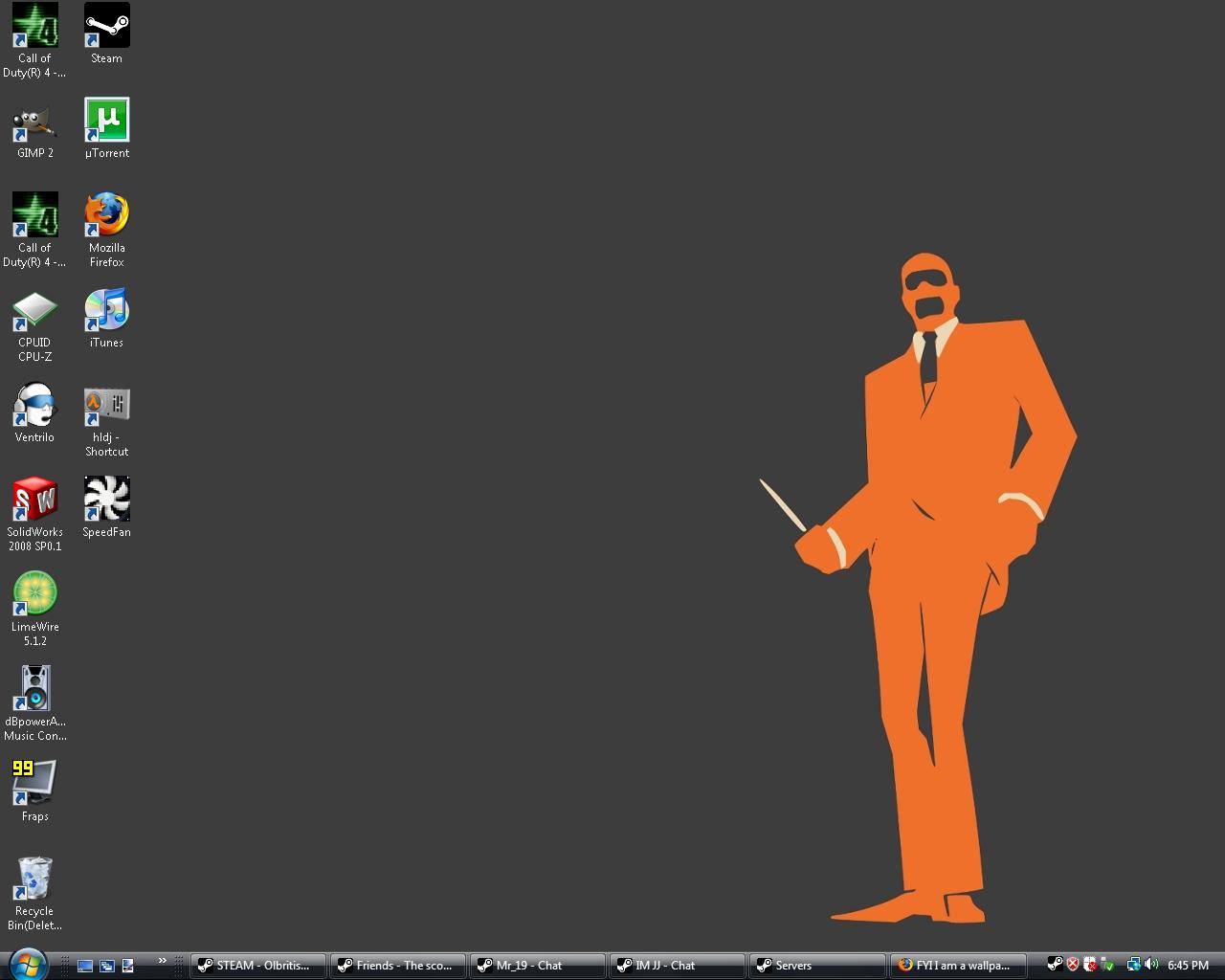The height and width of the screenshot is (980, 1225).
Task: Expand the Quick Launch overflow chevron
Action: (163, 961)
